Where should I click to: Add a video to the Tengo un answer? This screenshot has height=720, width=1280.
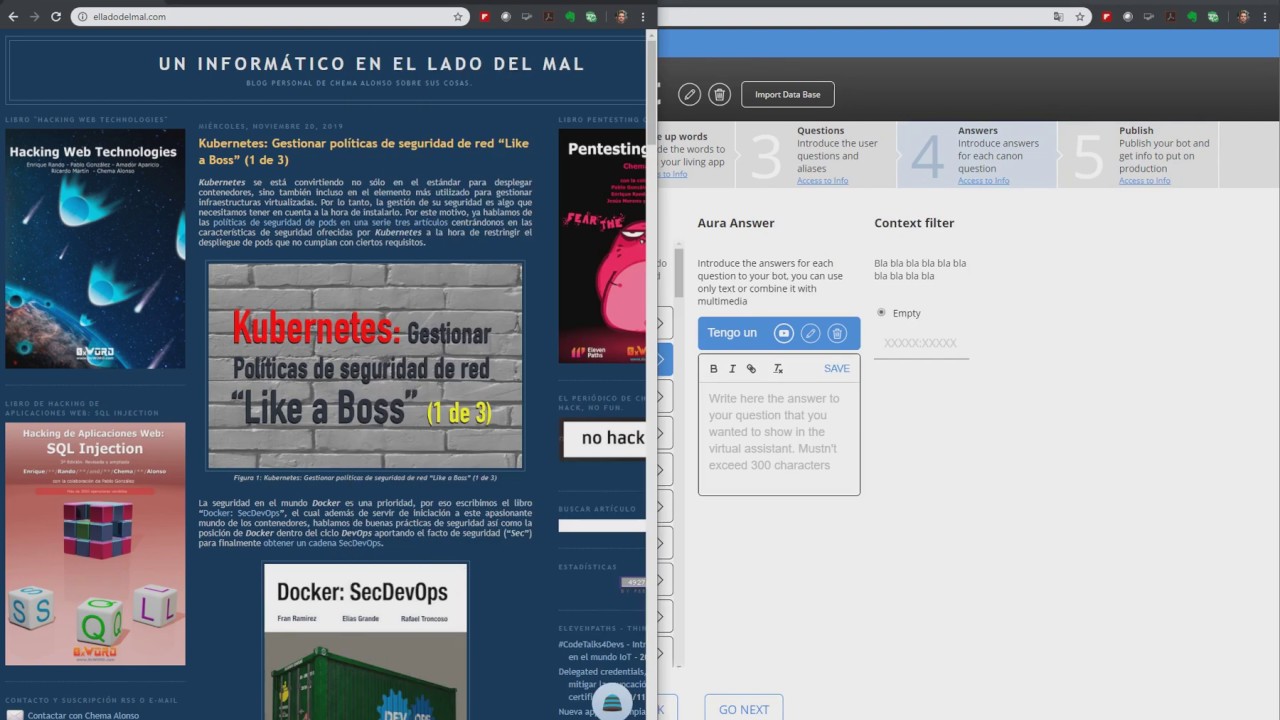[x=784, y=333]
